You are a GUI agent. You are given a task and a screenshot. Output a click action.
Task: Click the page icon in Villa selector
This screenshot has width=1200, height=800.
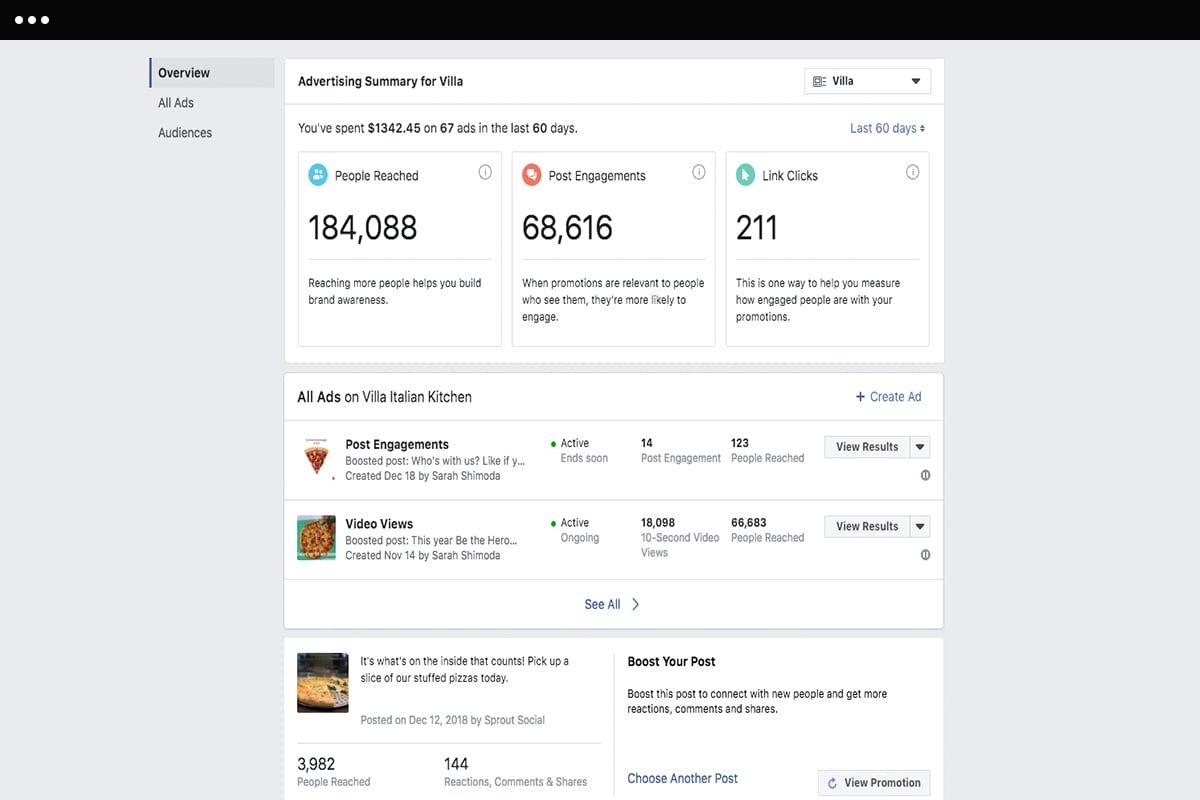point(819,81)
